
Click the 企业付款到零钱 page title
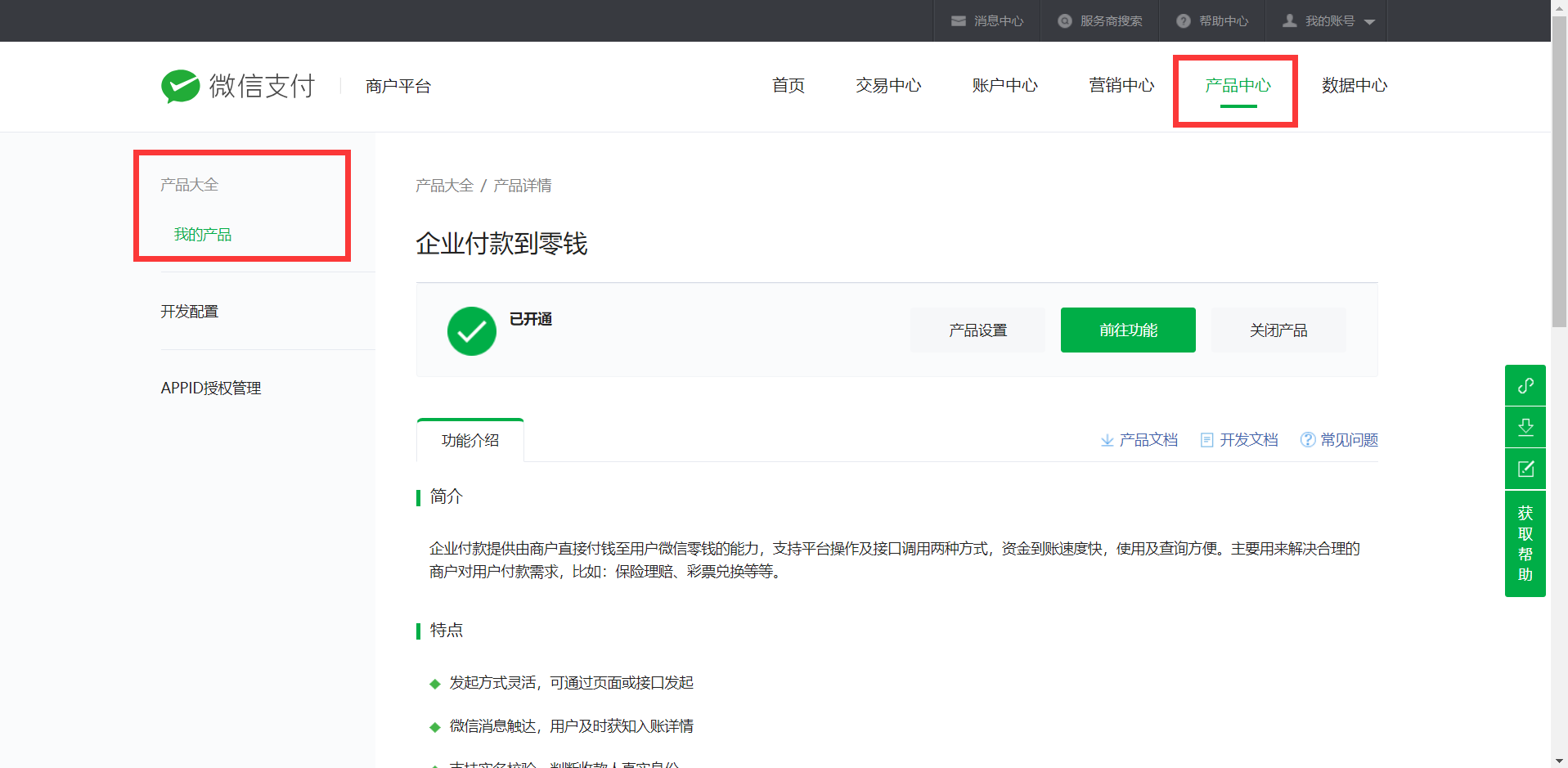501,244
